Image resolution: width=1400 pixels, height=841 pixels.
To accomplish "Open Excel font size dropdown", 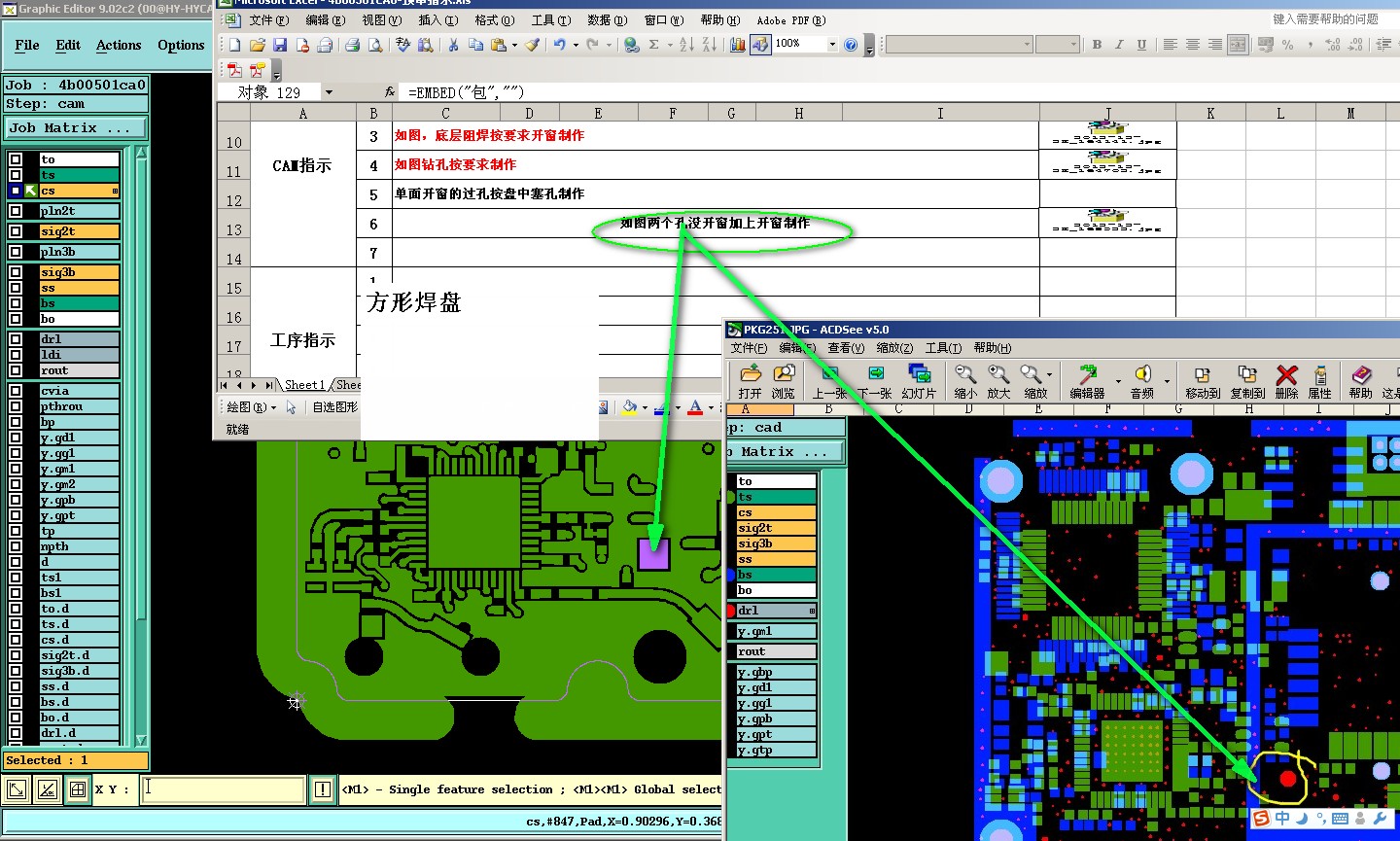I will point(1073,45).
